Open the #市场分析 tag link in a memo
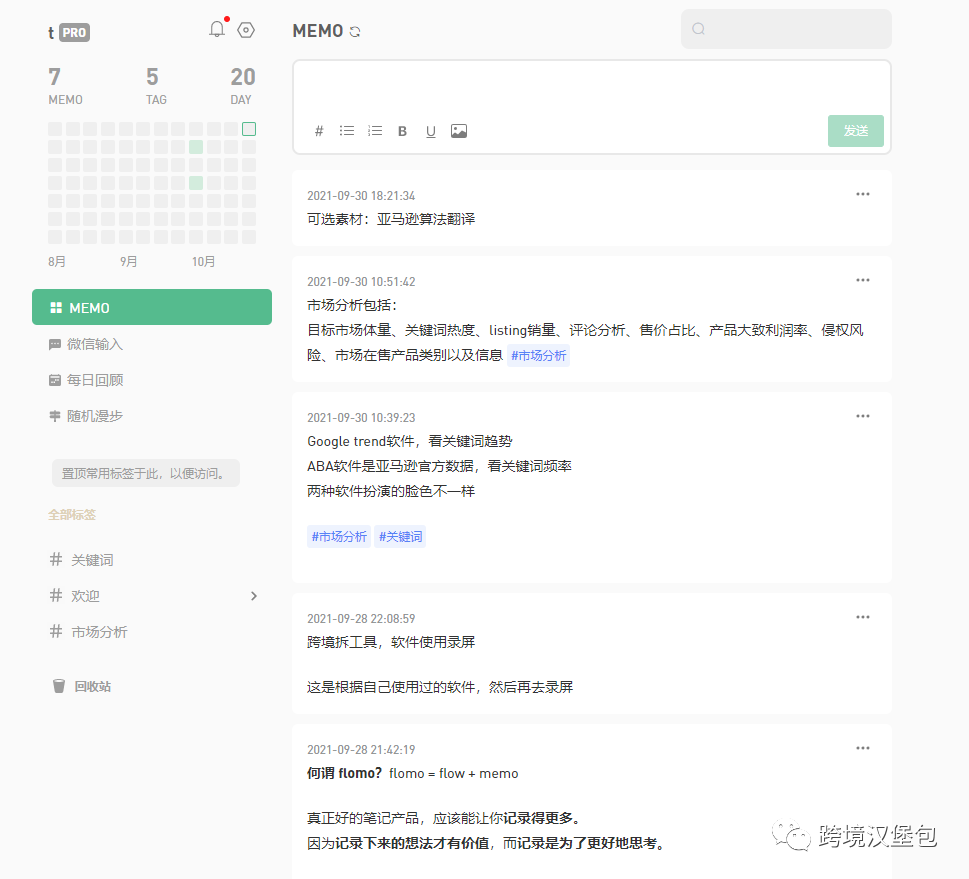 [538, 355]
